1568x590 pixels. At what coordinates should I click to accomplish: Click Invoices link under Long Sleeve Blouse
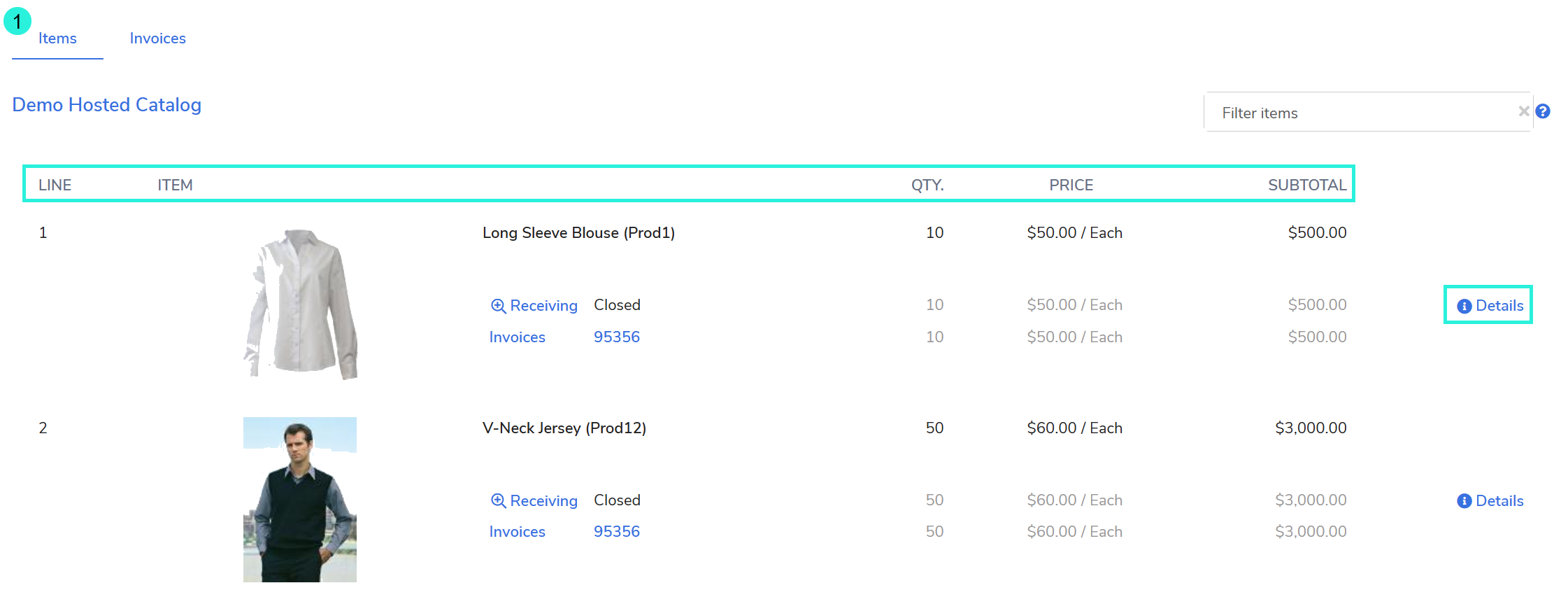(517, 337)
